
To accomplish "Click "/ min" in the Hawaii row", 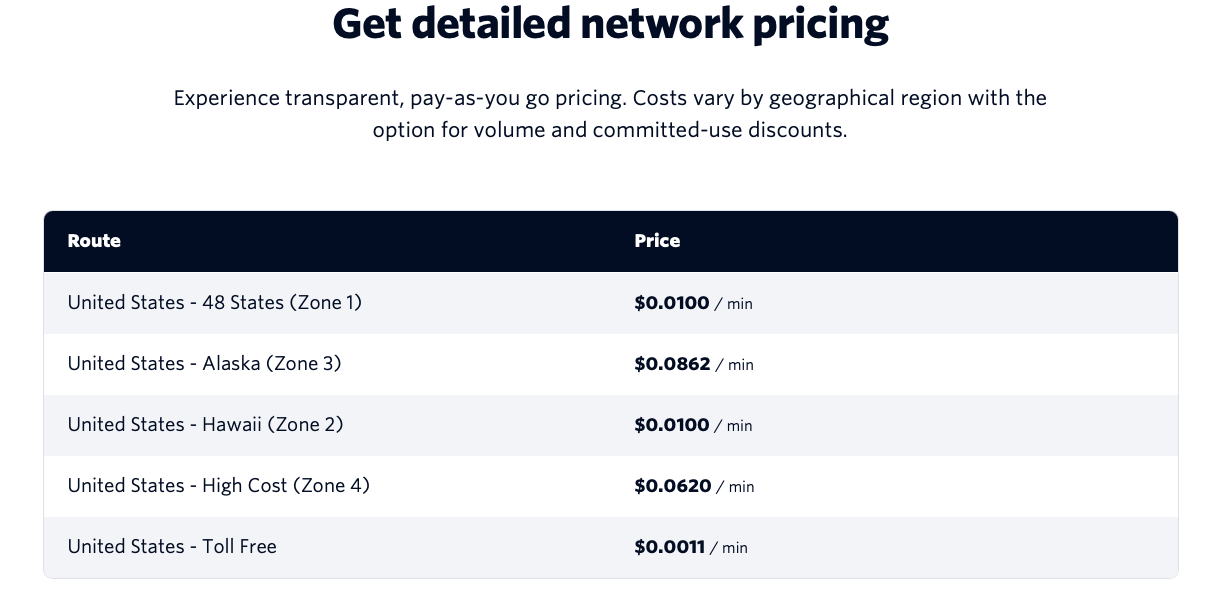I will tap(733, 426).
